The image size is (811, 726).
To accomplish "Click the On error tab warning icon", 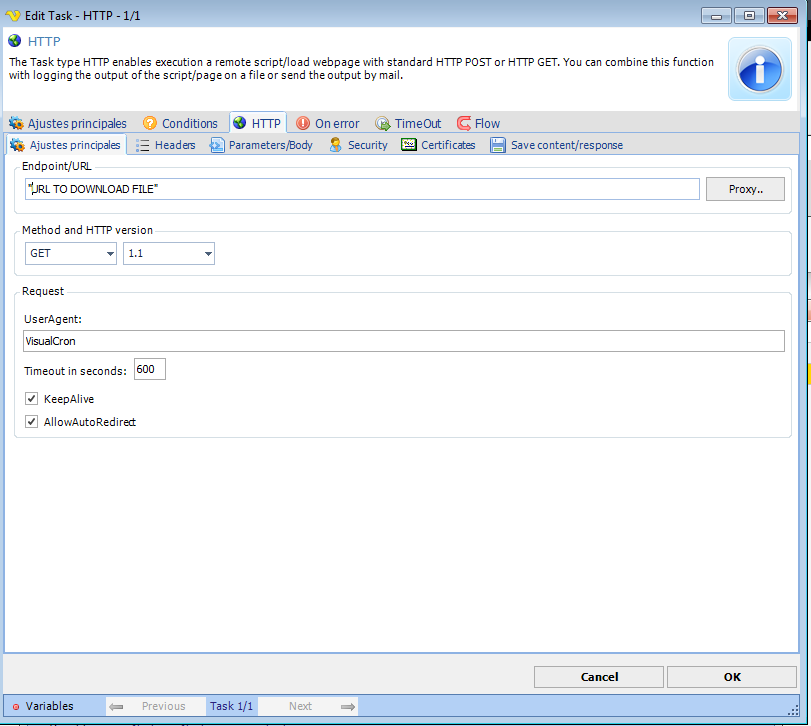I will (303, 124).
